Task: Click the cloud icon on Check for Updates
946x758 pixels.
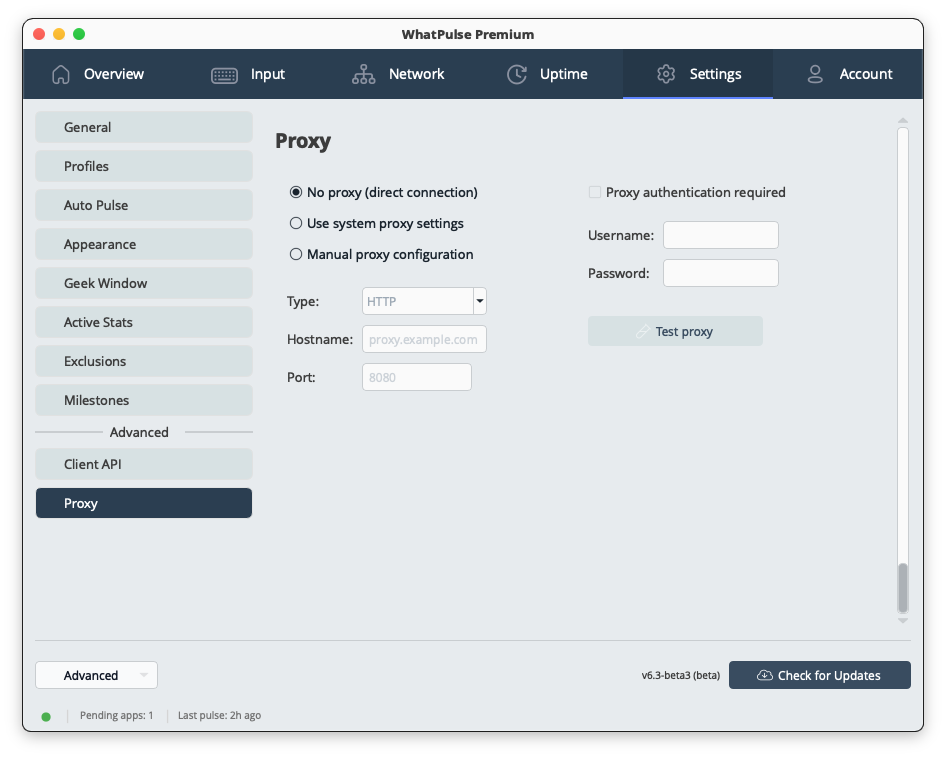Action: (764, 675)
